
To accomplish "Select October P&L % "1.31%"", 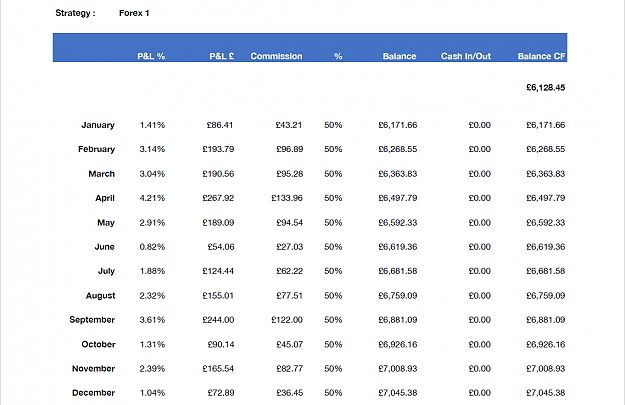I will pyautogui.click(x=152, y=344).
